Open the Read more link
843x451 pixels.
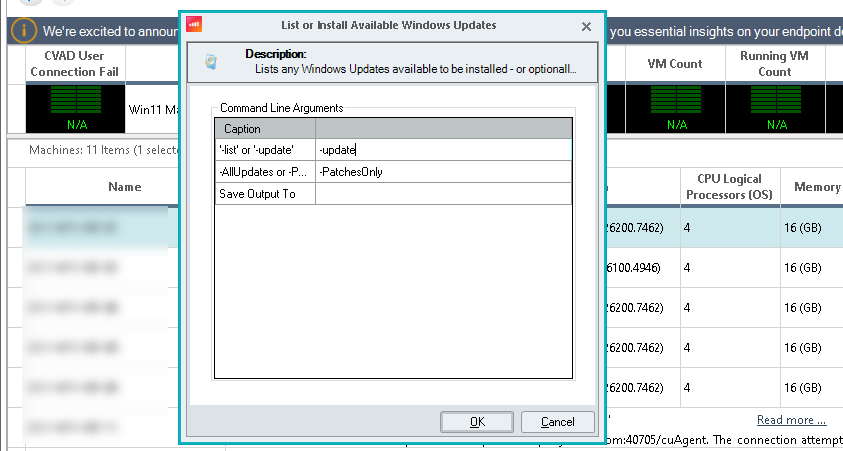791,420
